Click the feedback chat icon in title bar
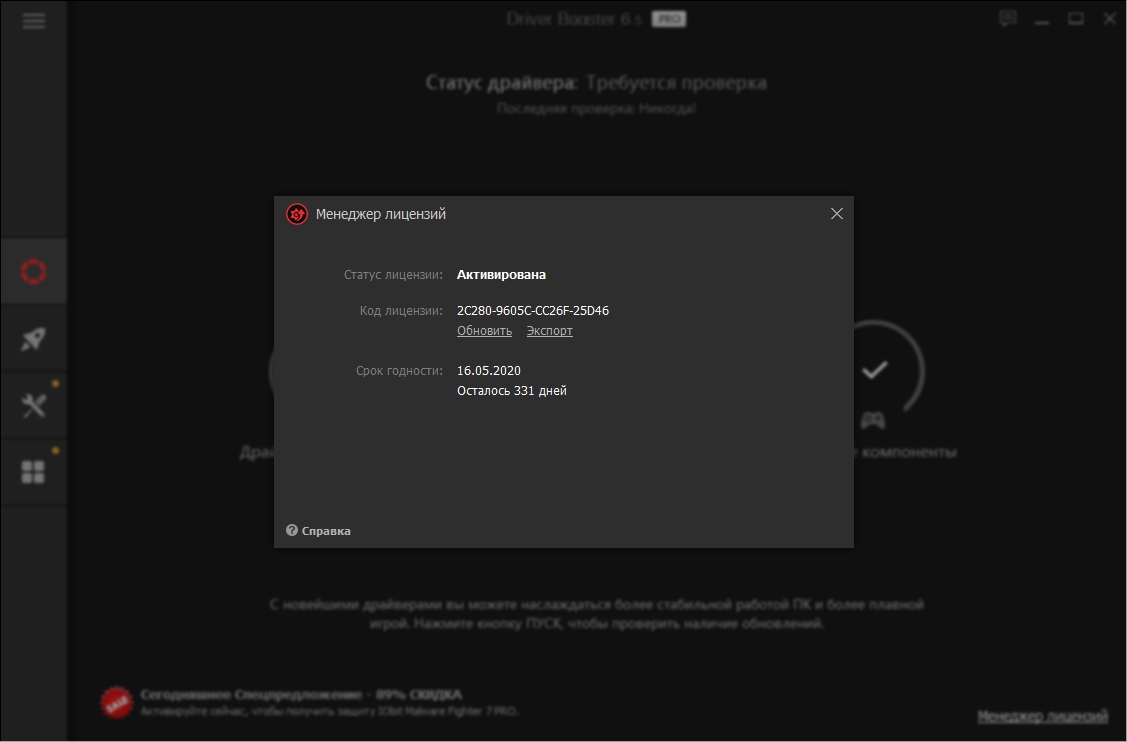 [x=1008, y=19]
